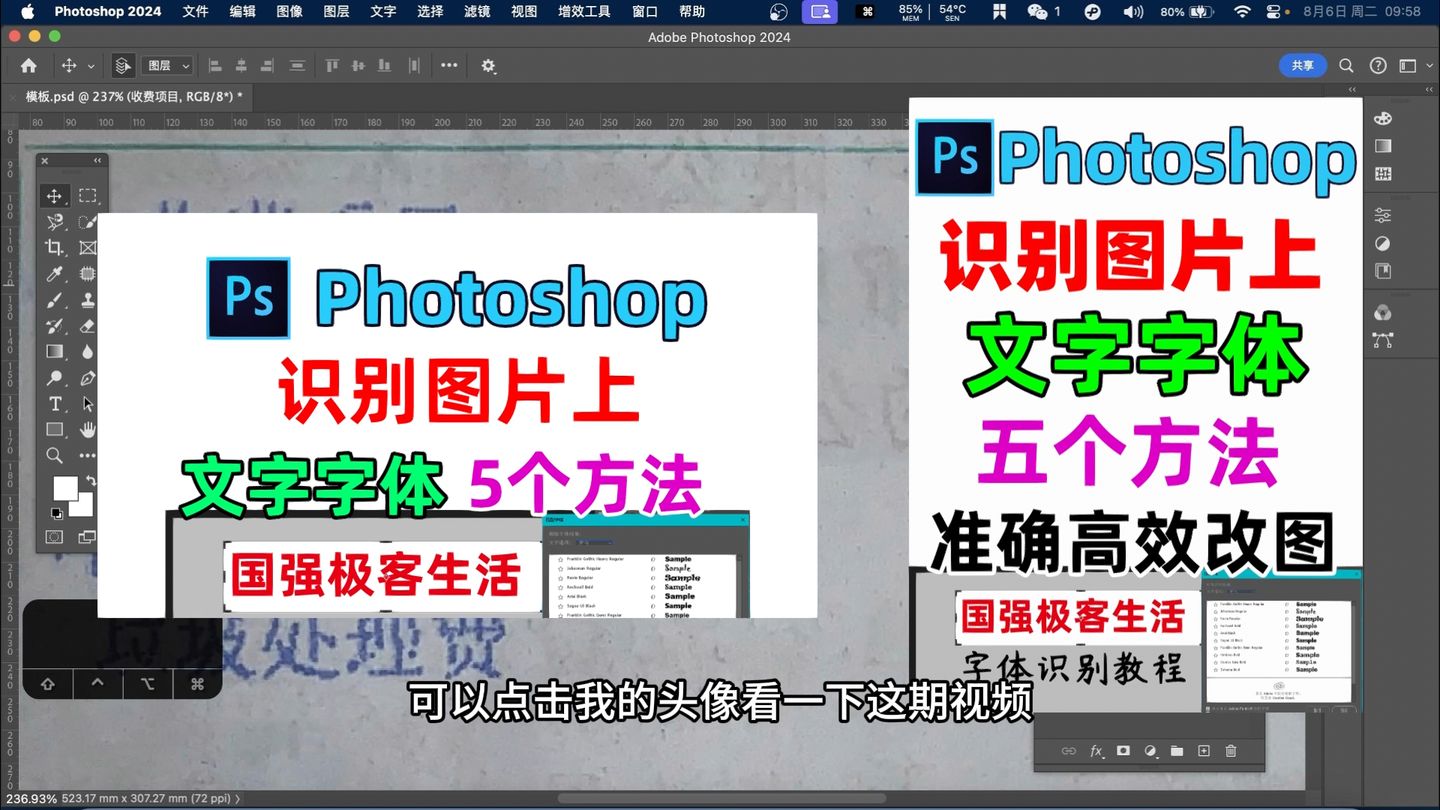This screenshot has height=810, width=1440.
Task: Open more align options three dots
Action: click(x=449, y=66)
